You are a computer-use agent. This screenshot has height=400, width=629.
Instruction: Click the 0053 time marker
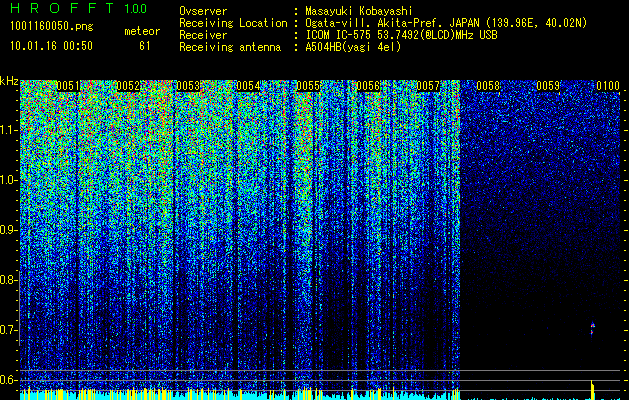[x=188, y=86]
